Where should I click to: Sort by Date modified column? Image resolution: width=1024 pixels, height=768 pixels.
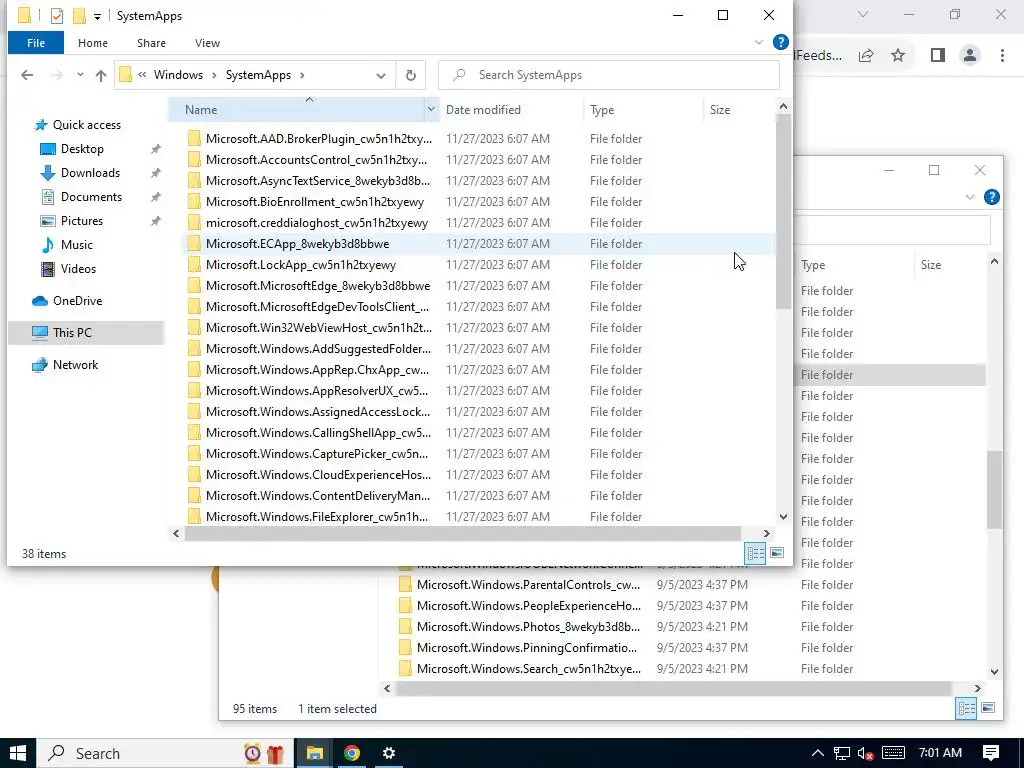(483, 110)
